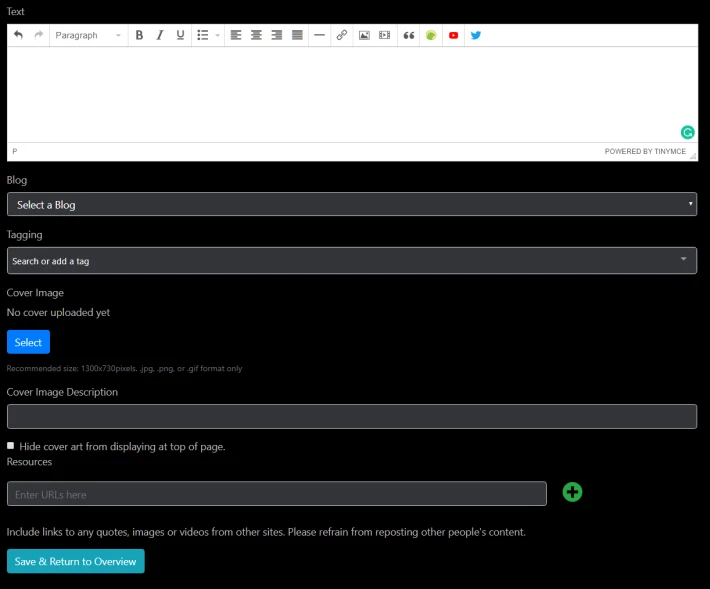Insert a horizontal line

coord(319,35)
